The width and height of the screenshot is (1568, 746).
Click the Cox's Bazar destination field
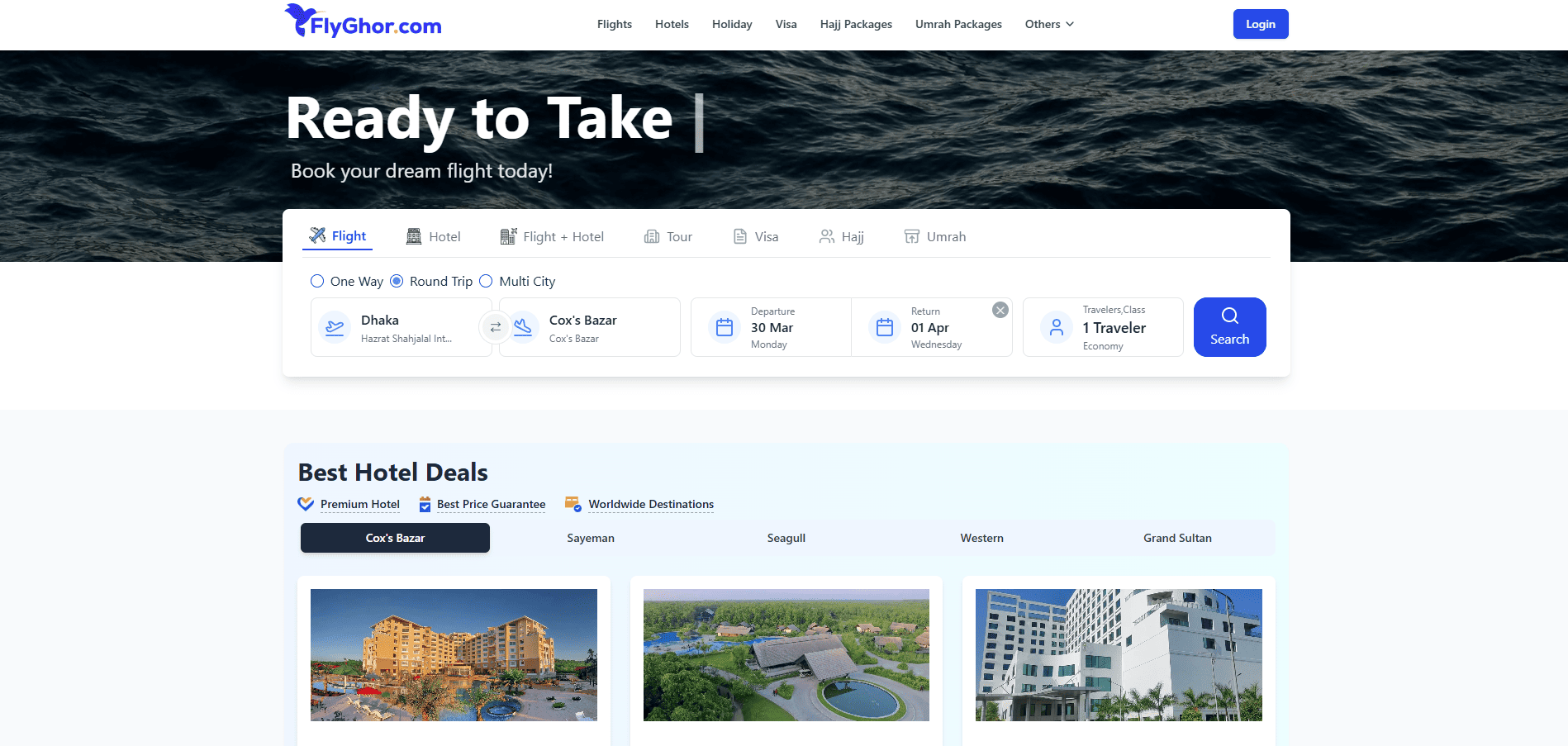pyautogui.click(x=590, y=327)
